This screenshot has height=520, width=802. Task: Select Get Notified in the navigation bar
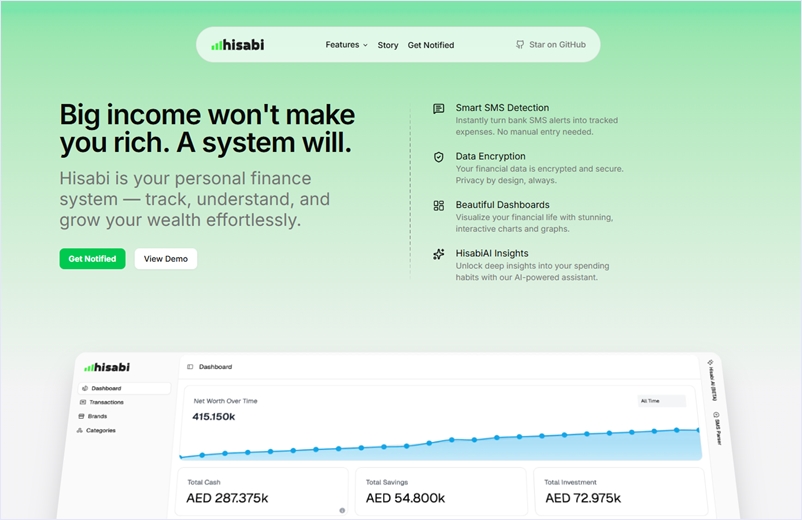[x=430, y=45]
